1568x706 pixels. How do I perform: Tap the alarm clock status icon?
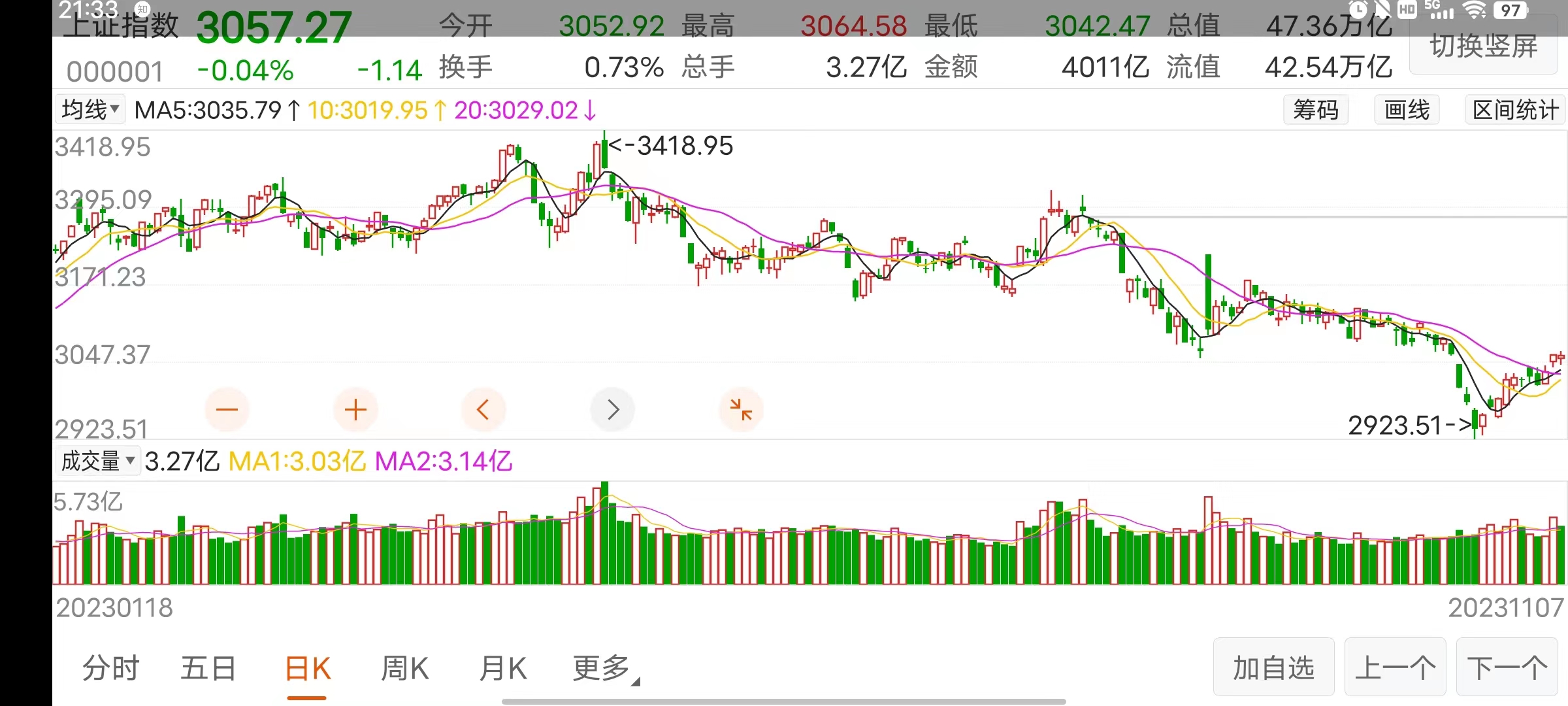(1358, 9)
